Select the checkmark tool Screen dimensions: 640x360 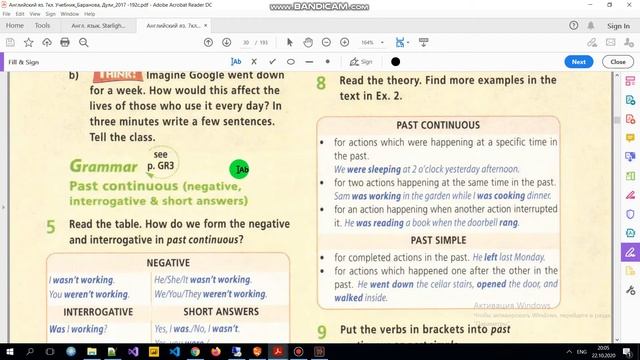tap(272, 62)
